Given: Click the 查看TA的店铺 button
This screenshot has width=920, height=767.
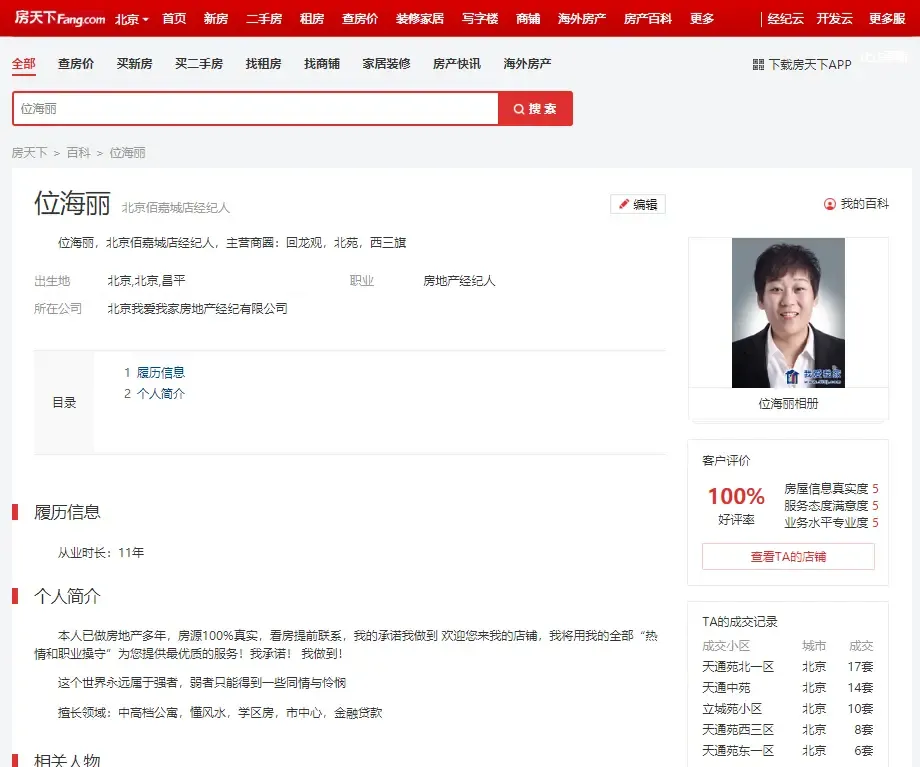Looking at the screenshot, I should (x=787, y=557).
